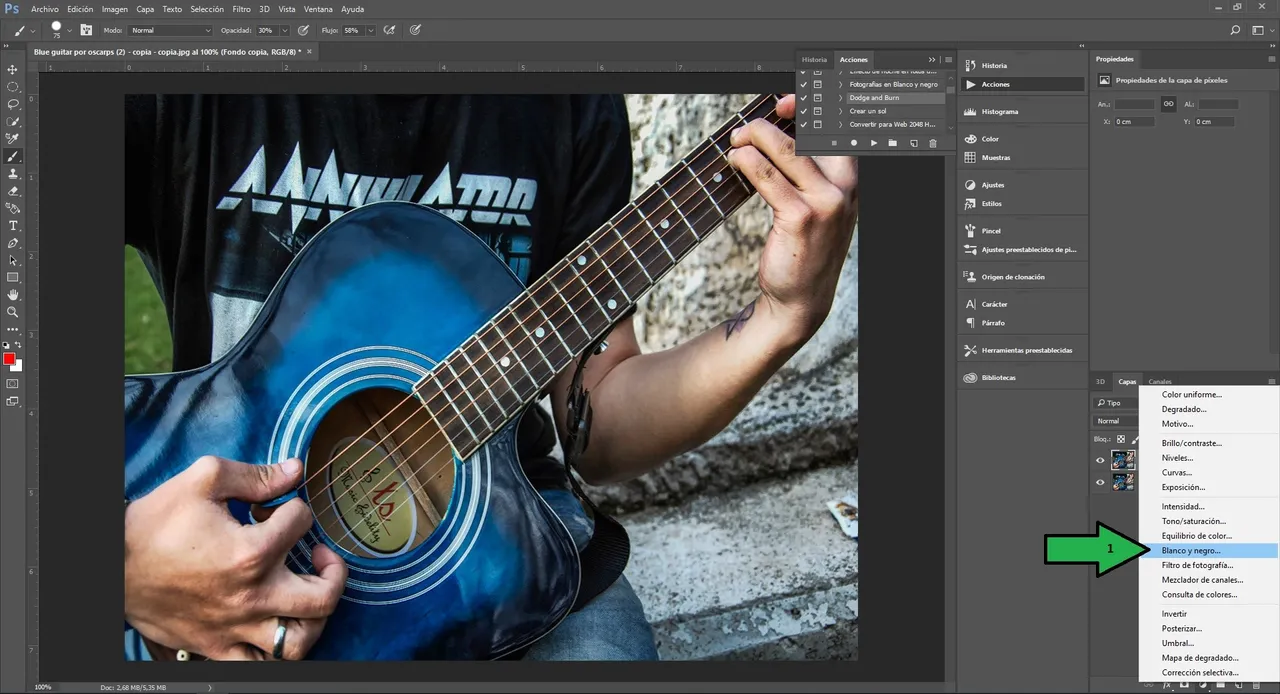Expand Convertir para Web action set
1280x694 pixels.
840,124
